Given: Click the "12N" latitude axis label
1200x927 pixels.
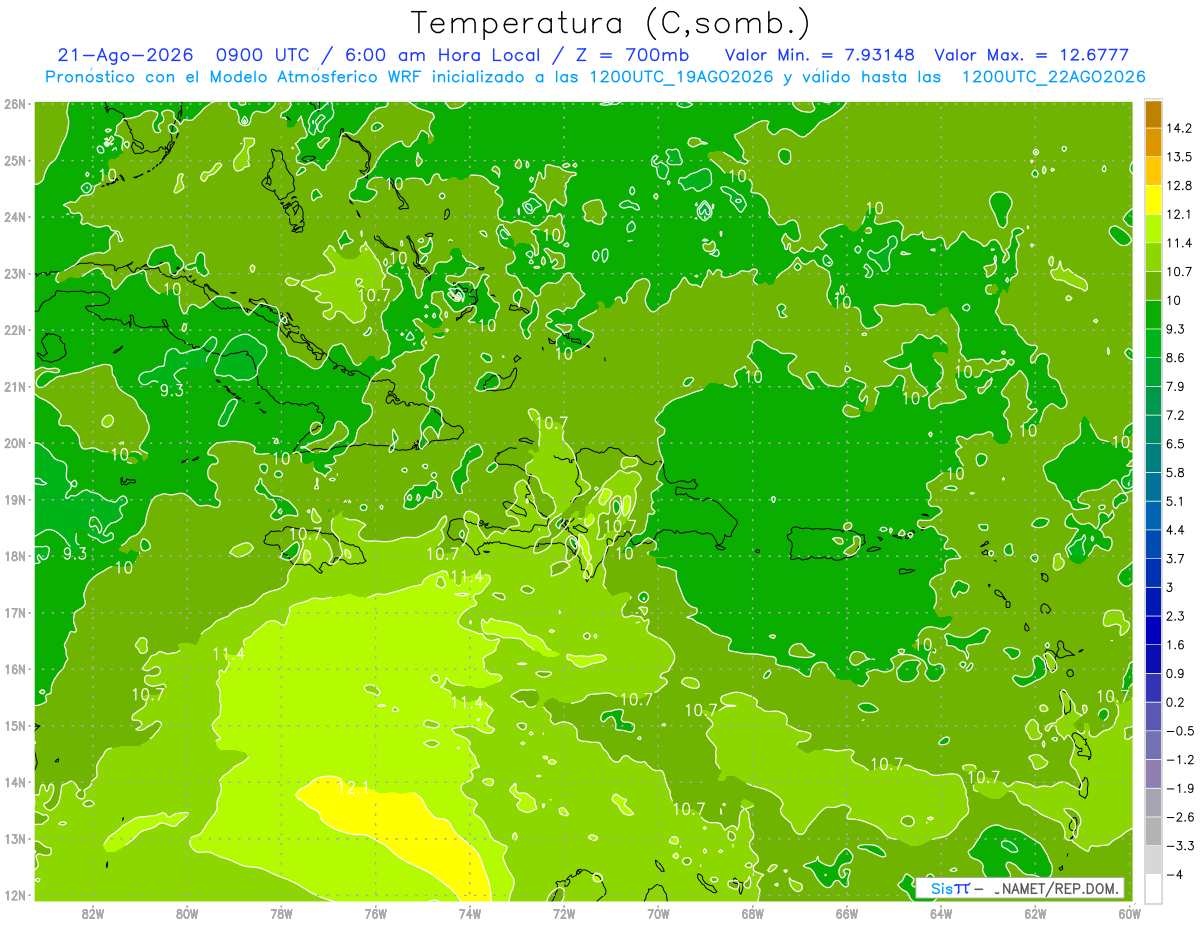Looking at the screenshot, I should [x=15, y=895].
